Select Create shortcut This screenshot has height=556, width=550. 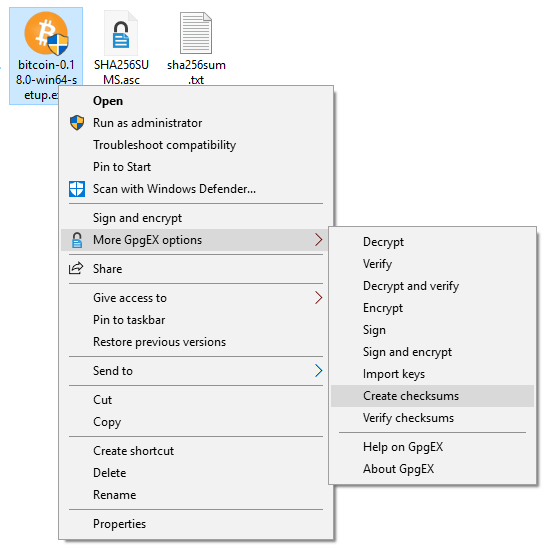pyautogui.click(x=196, y=451)
